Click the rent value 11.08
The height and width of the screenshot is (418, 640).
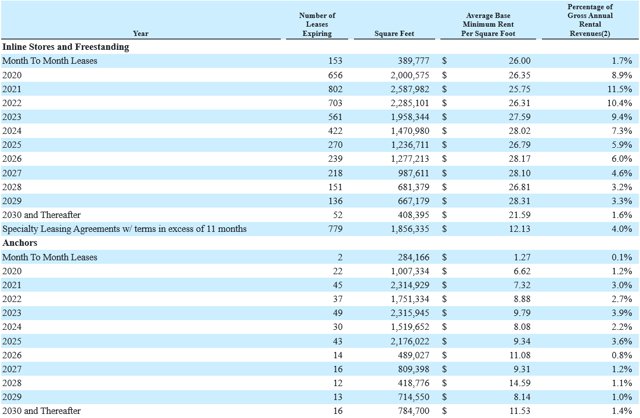[x=520, y=355]
